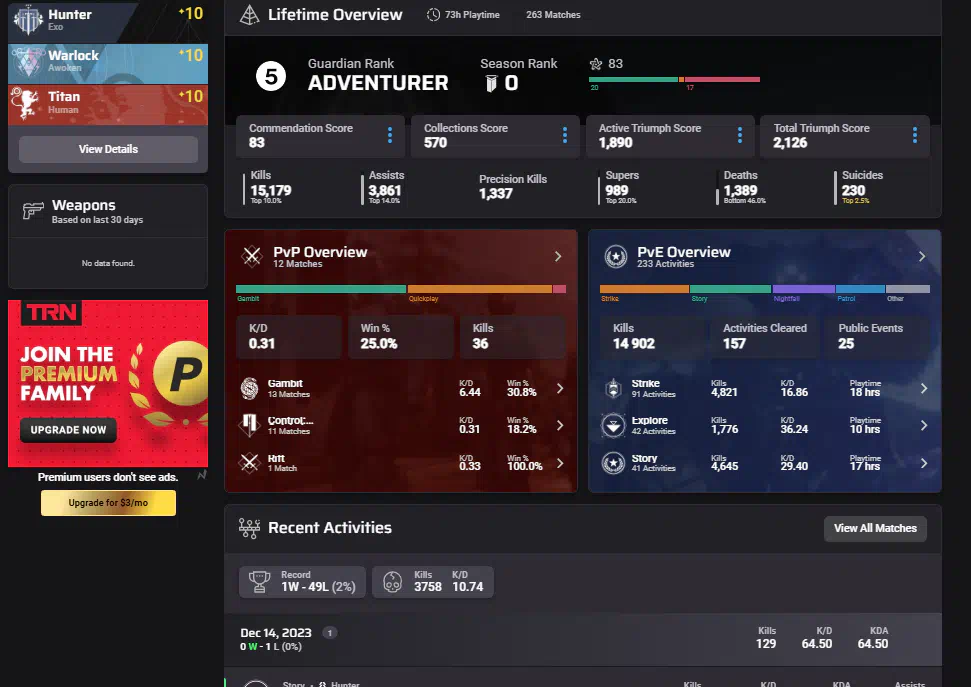Expand the PvE Overview section arrow
Viewport: 971px width, 687px height.
click(x=922, y=257)
